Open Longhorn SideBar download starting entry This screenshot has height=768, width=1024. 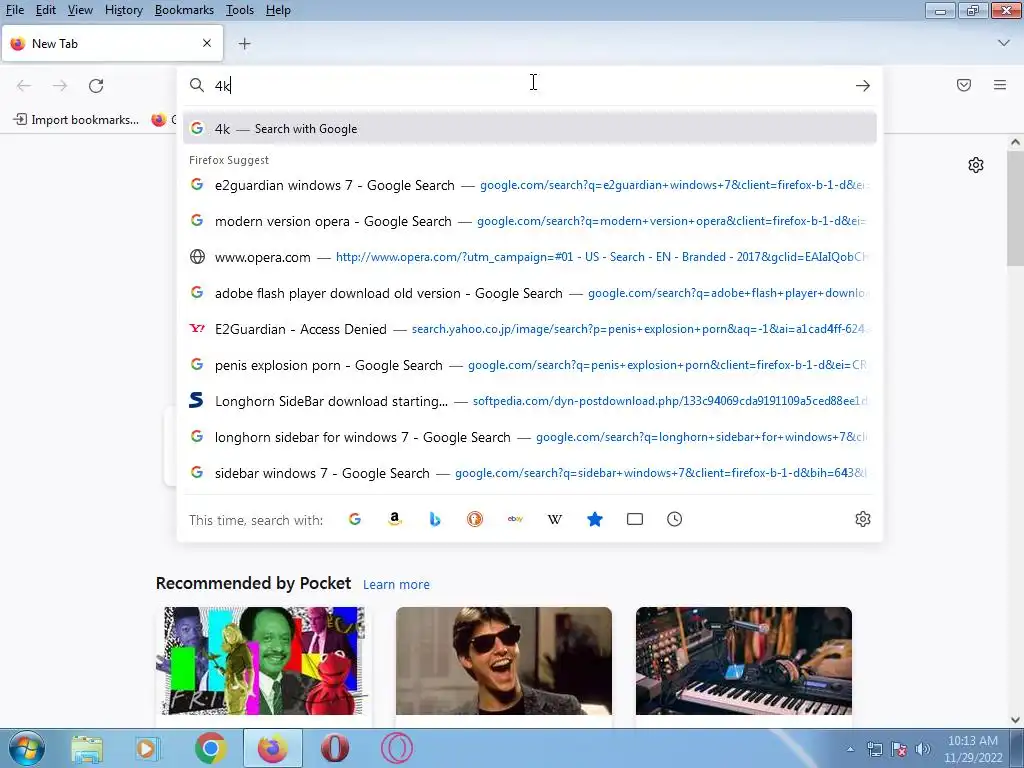[x=530, y=401]
